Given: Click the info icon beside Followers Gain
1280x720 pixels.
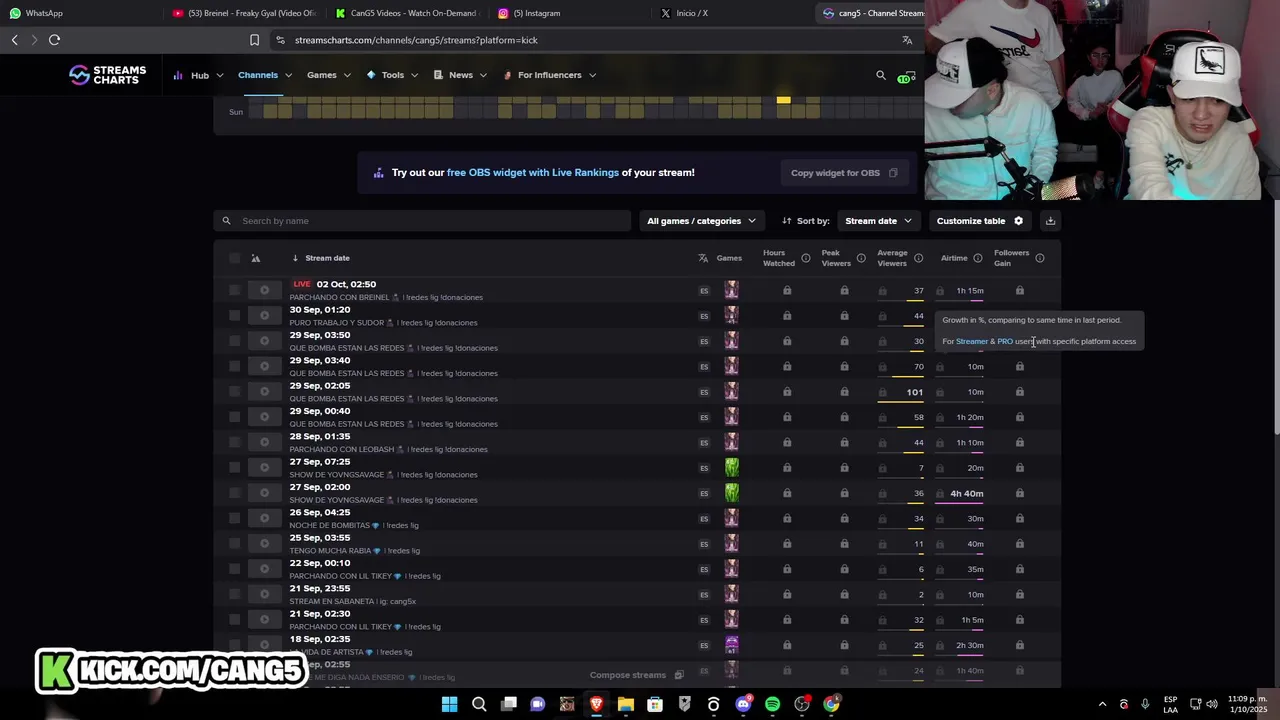Looking at the screenshot, I should tap(1040, 258).
